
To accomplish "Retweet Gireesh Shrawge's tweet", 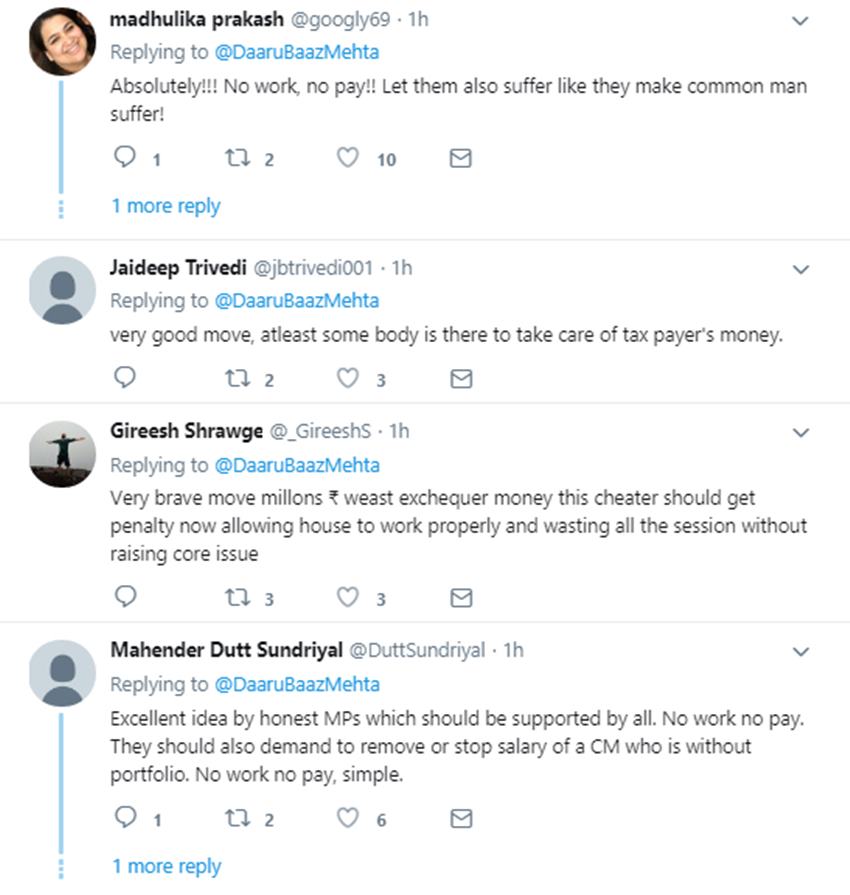I will pyautogui.click(x=238, y=598).
